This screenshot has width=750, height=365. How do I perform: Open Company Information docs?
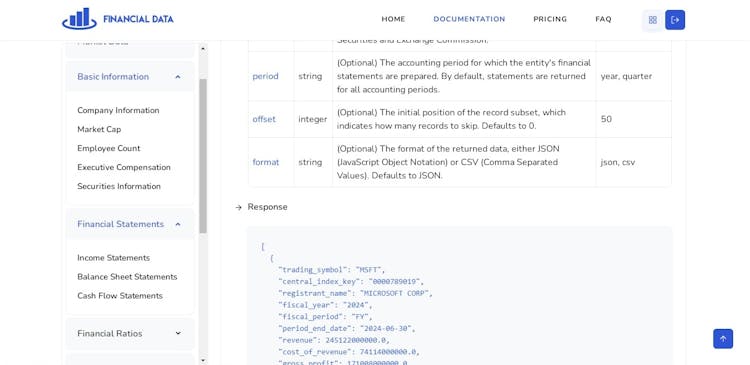coord(118,110)
